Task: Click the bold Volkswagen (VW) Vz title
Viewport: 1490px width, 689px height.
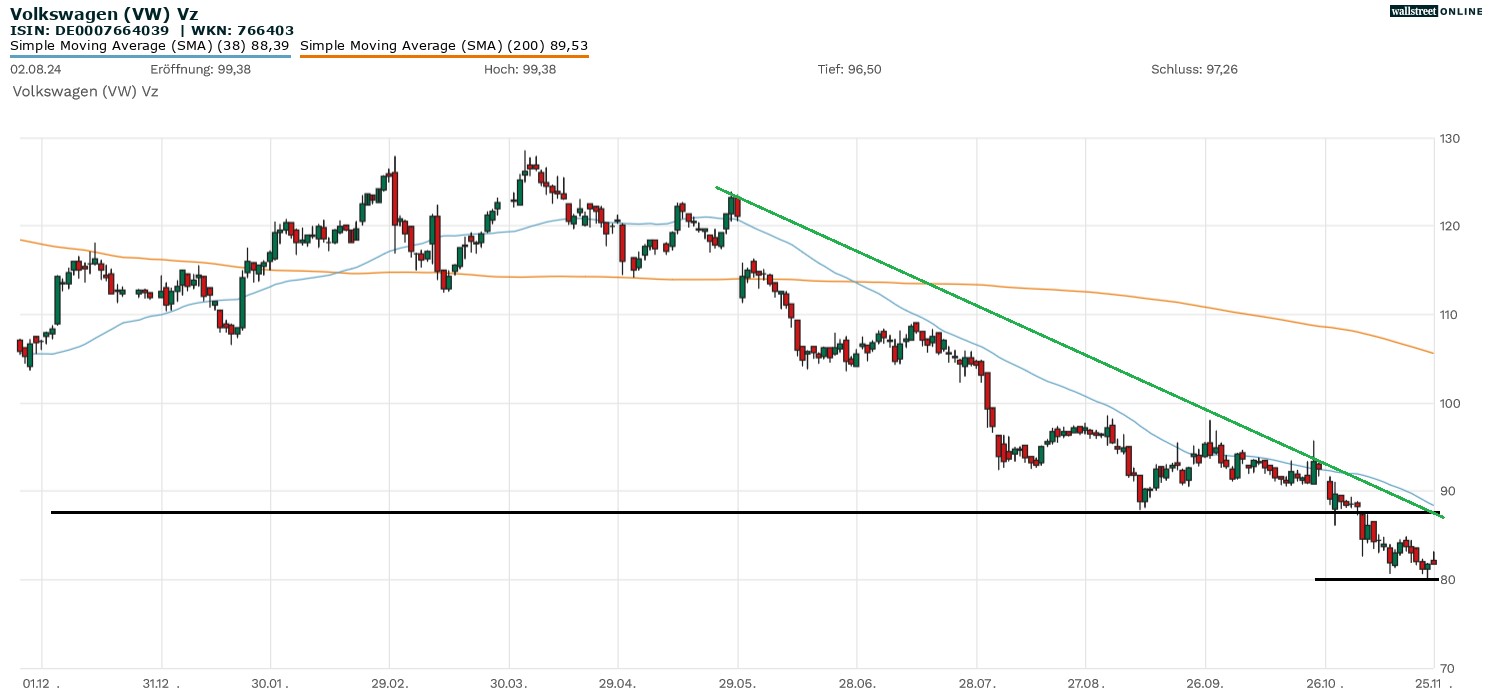Action: pos(105,14)
